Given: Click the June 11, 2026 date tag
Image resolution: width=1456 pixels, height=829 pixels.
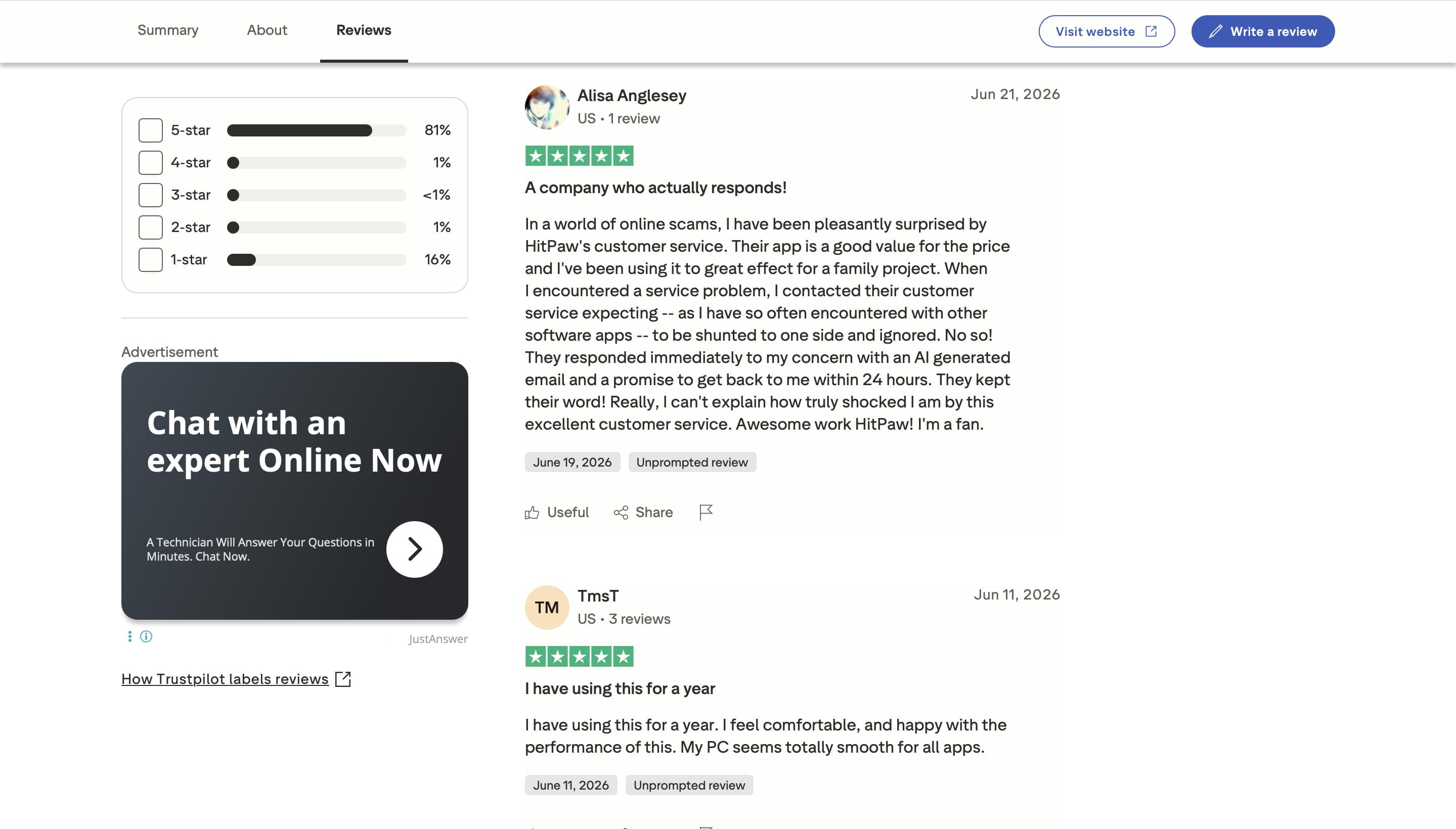Looking at the screenshot, I should (x=571, y=785).
